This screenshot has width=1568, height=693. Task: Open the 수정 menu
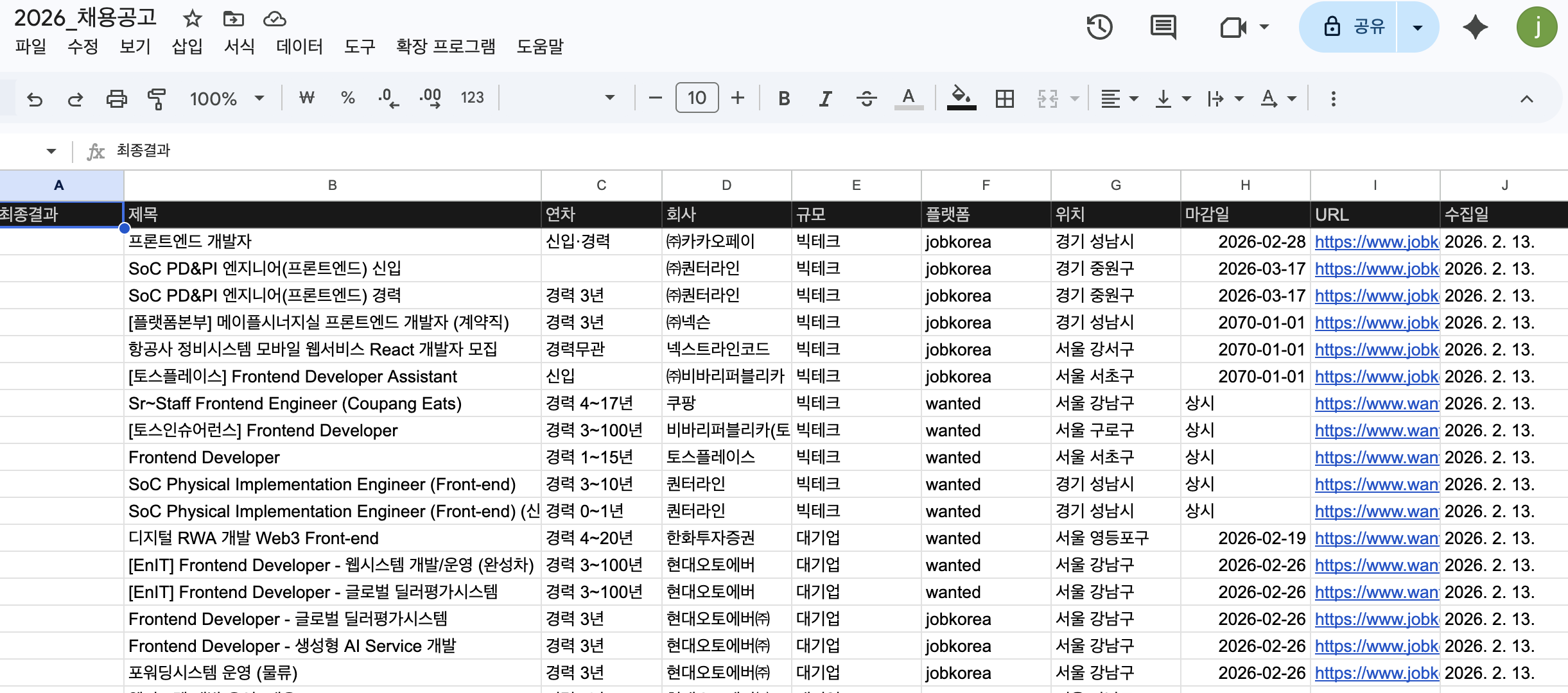click(x=83, y=46)
